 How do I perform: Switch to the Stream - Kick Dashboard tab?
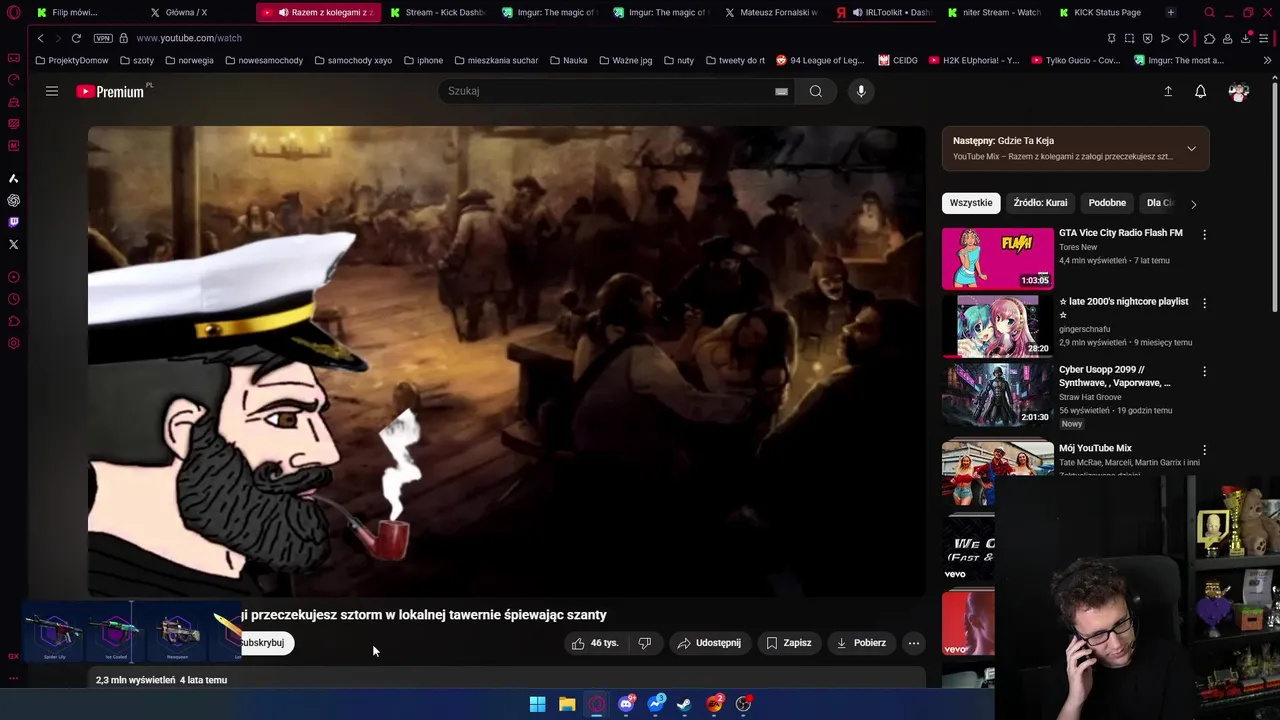(439, 12)
